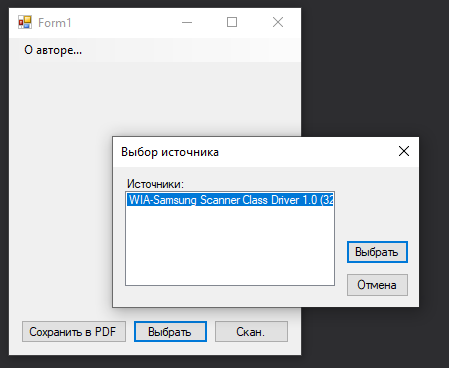This screenshot has height=368, width=449.
Task: Close the Form1 window
Action: pyautogui.click(x=278, y=22)
